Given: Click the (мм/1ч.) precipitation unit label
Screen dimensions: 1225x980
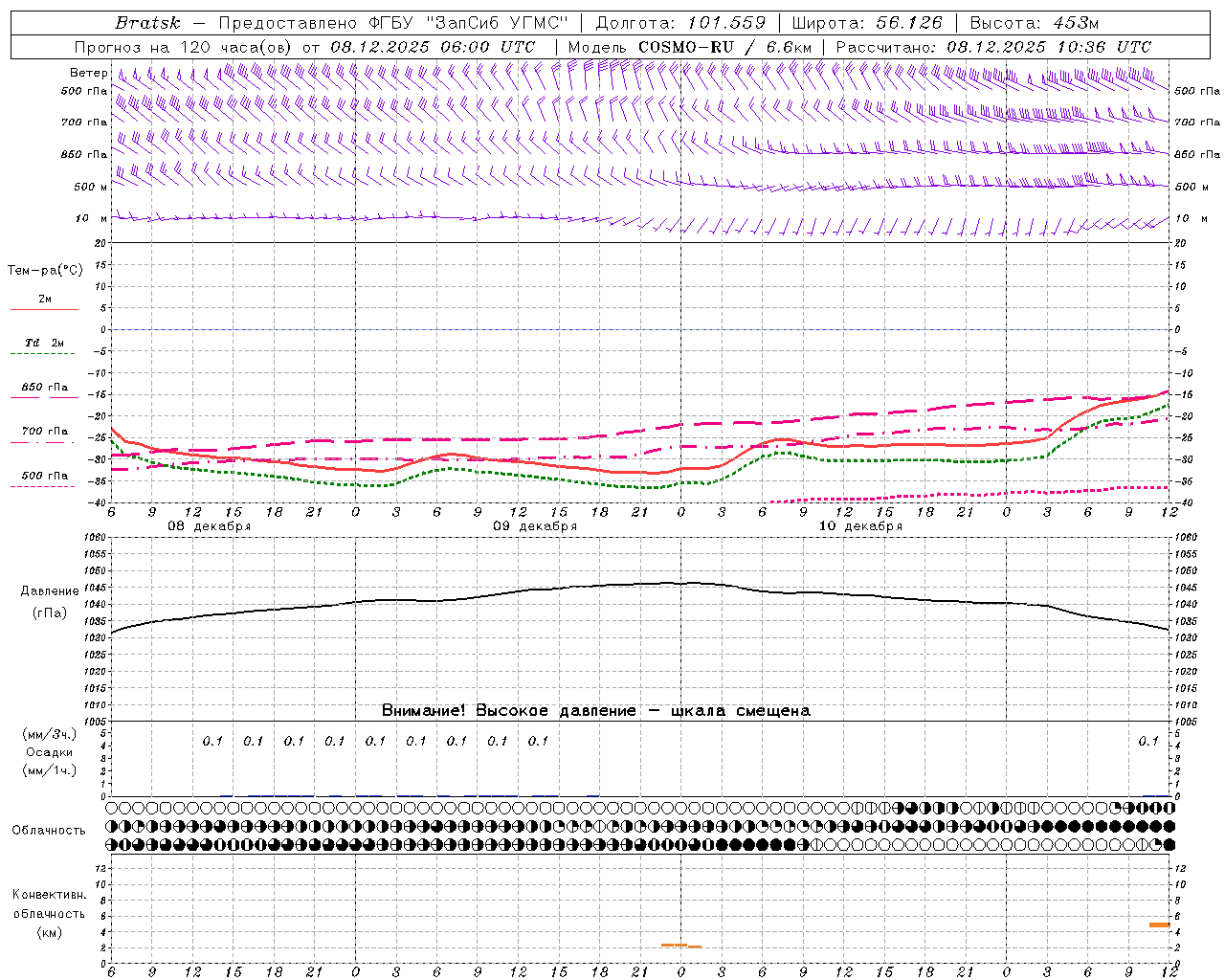Looking at the screenshot, I should point(50,770).
